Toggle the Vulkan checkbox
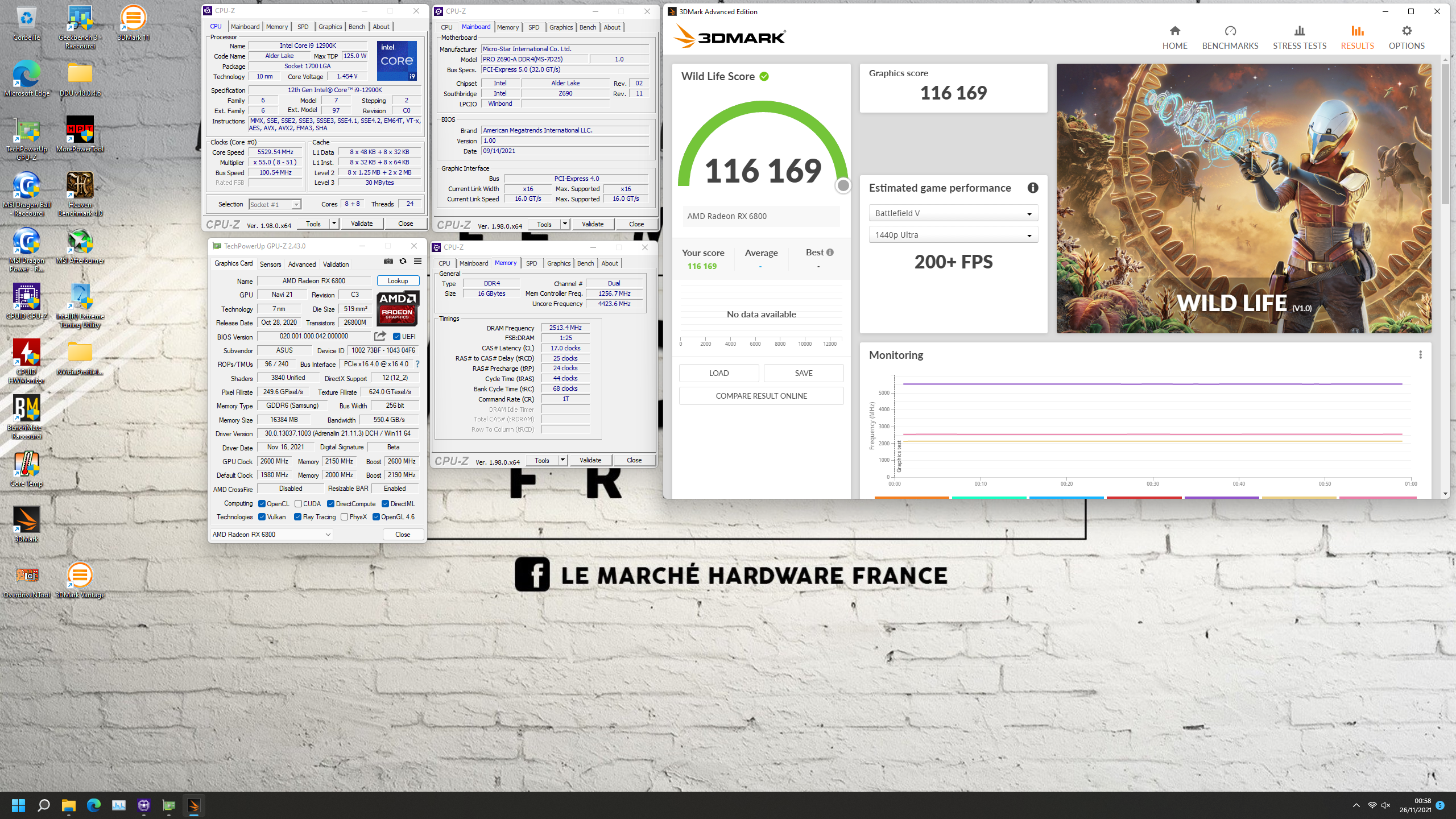Screen dimensions: 1456x819 click(x=262, y=516)
